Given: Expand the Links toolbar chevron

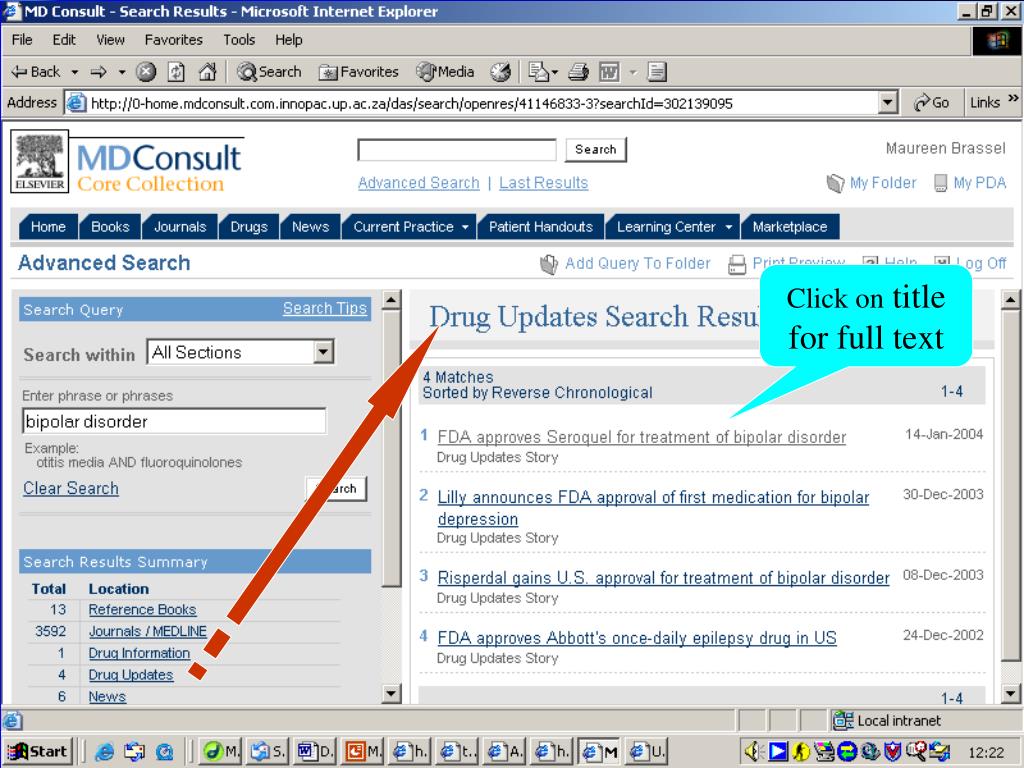Looking at the screenshot, I should [x=1013, y=99].
